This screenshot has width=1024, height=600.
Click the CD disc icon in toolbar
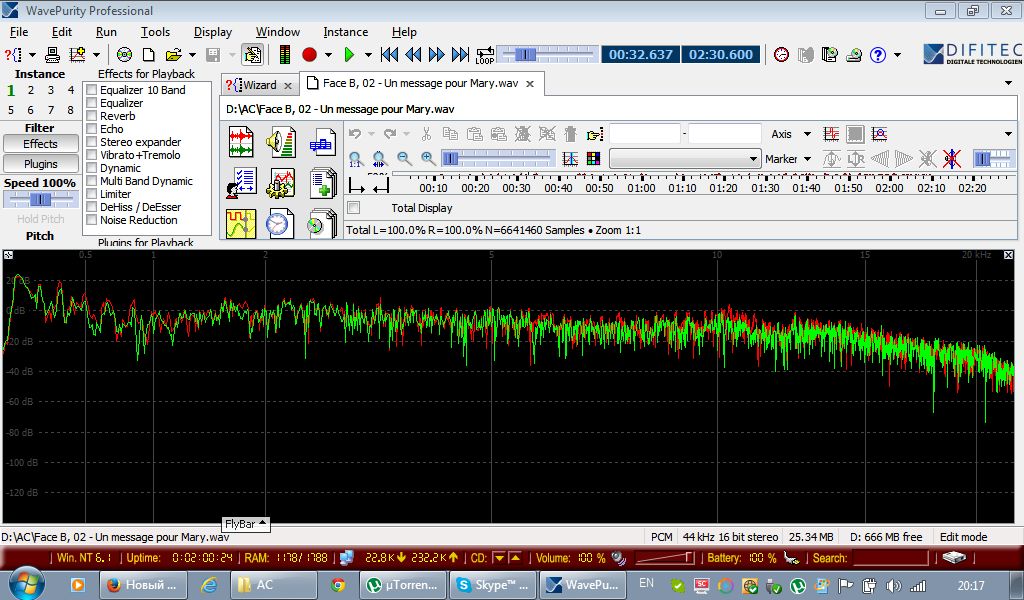tap(124, 55)
